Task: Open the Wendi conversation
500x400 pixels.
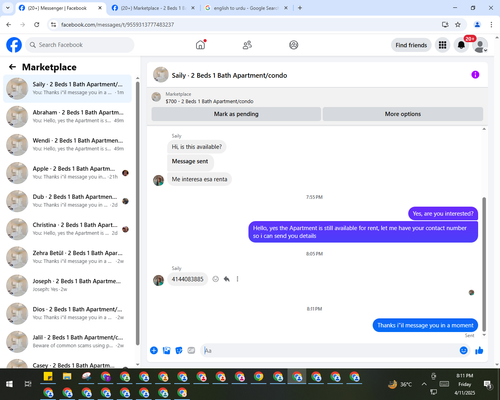Action: click(67, 145)
